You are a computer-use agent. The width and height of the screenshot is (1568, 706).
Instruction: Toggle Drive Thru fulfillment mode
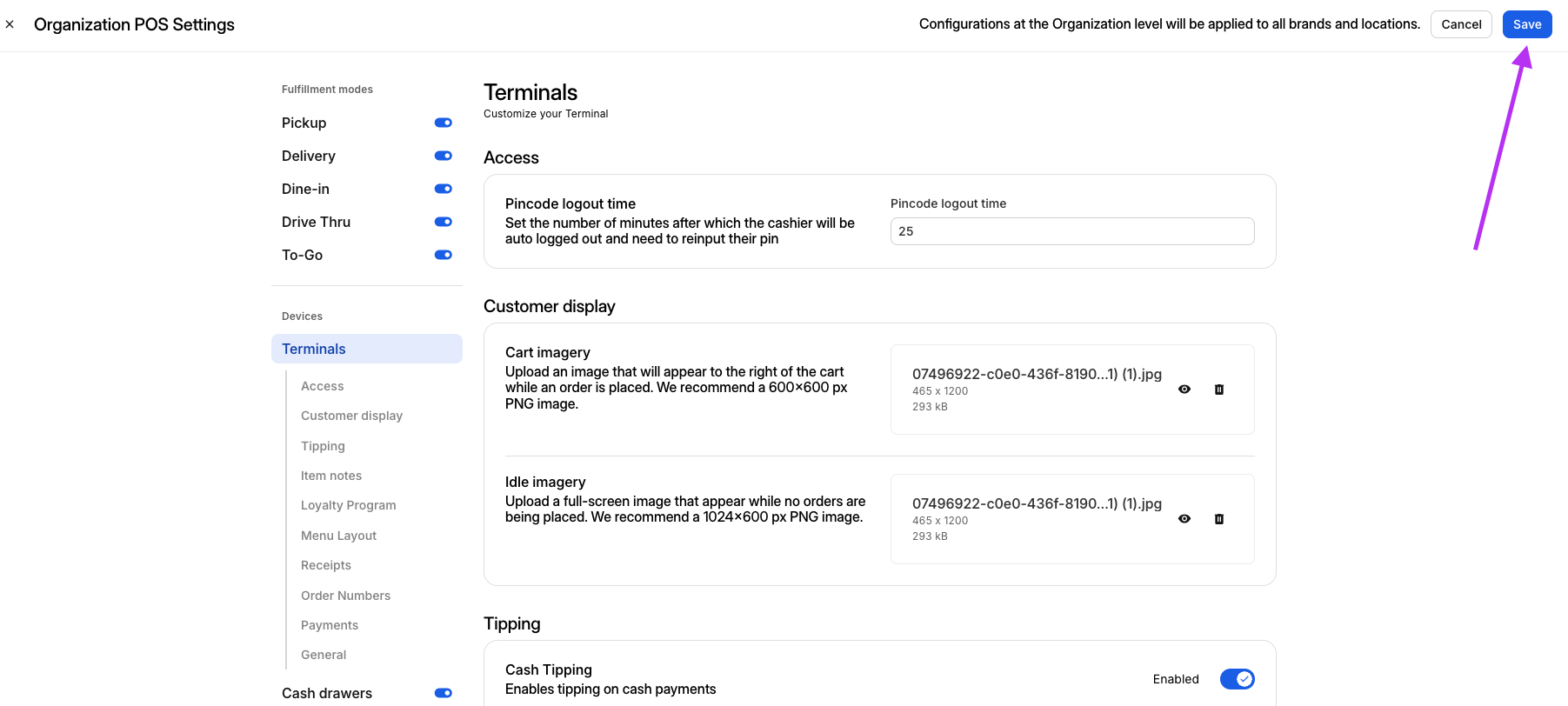click(443, 222)
